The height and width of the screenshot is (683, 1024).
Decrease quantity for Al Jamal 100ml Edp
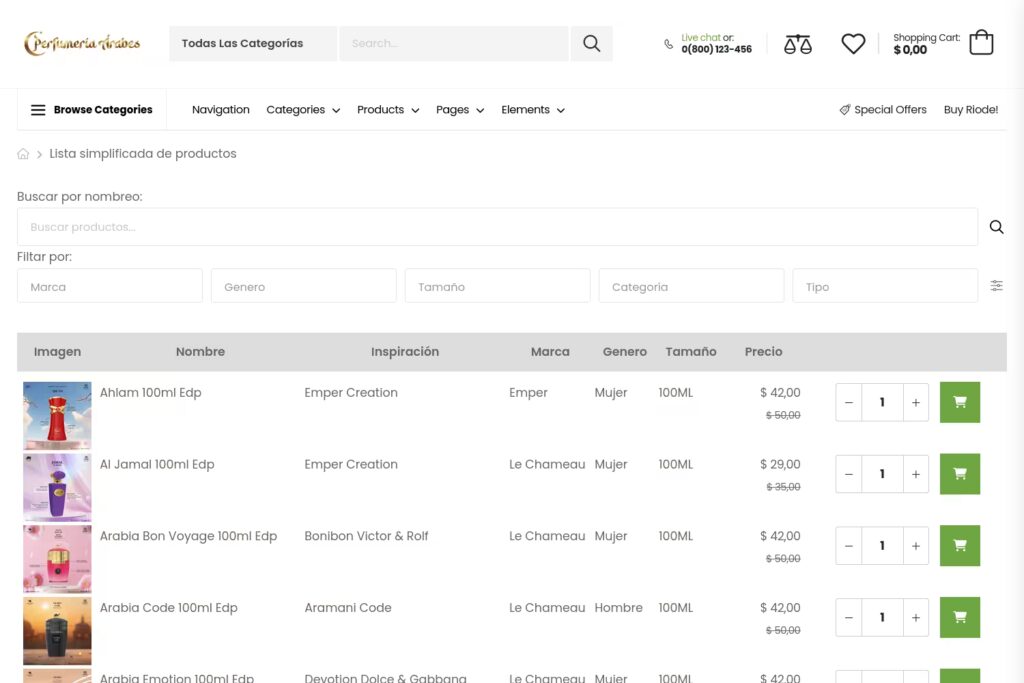point(849,474)
